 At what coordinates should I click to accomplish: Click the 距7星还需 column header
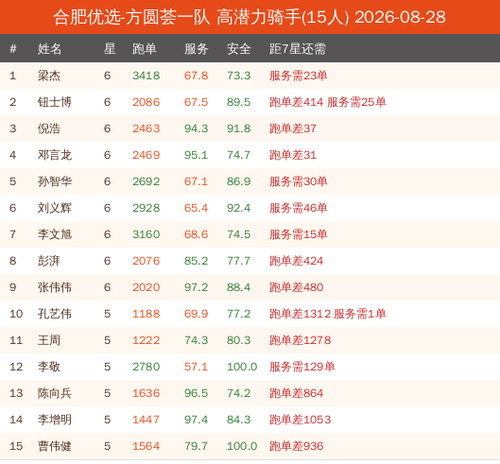(297, 49)
